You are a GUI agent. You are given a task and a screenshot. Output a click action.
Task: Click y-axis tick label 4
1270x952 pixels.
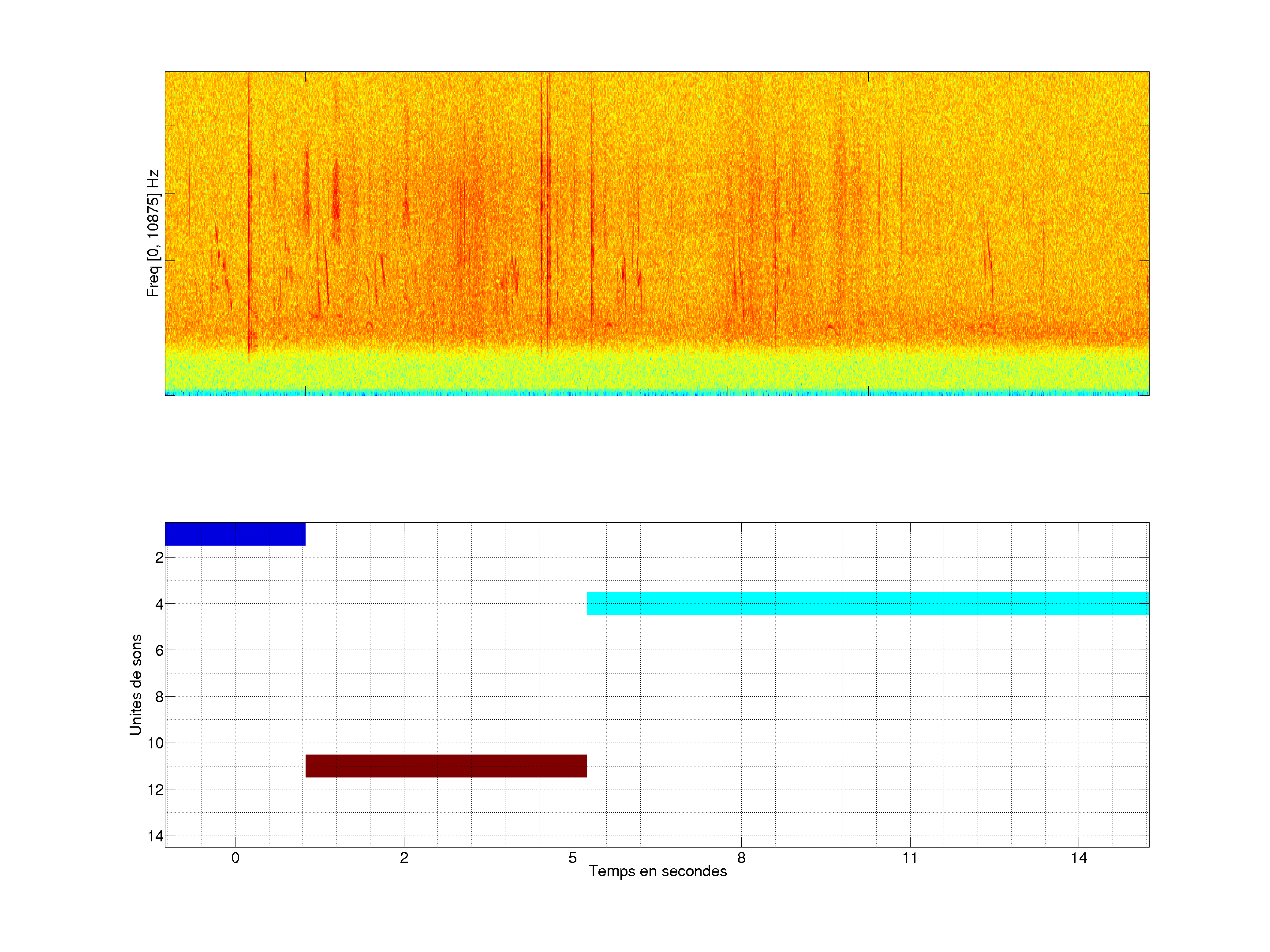point(159,604)
